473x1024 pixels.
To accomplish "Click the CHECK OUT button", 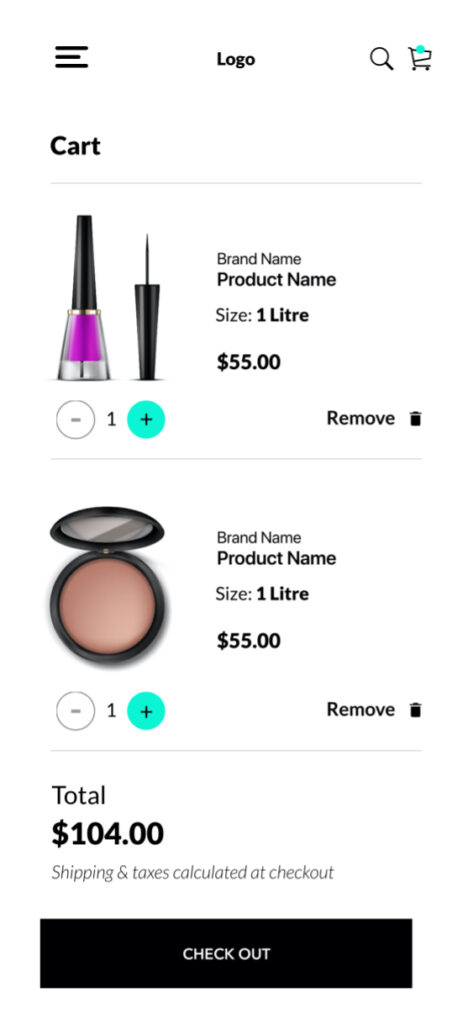I will pyautogui.click(x=226, y=953).
